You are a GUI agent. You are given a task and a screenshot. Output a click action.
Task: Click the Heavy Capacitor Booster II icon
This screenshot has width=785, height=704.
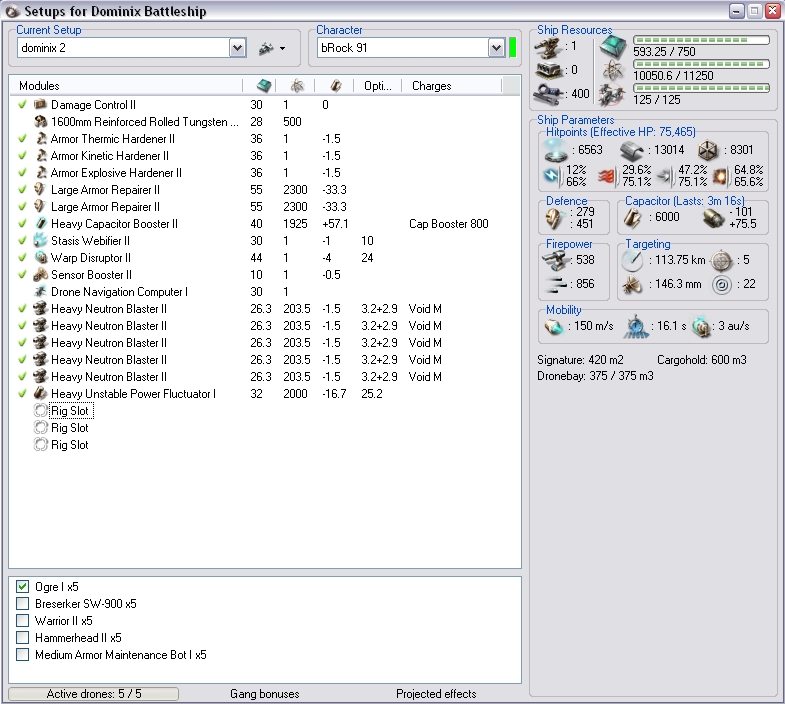coord(41,224)
